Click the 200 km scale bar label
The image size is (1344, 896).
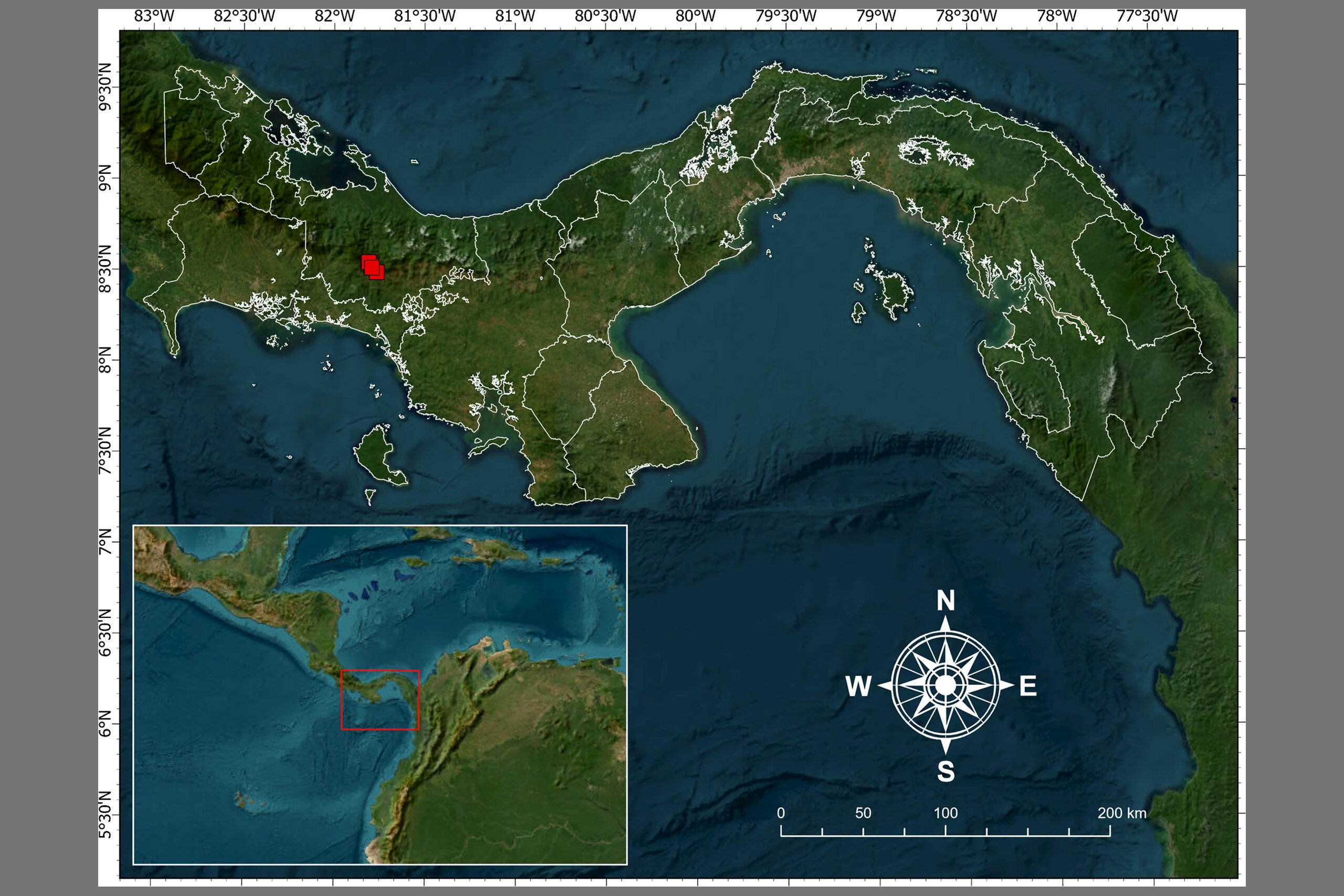[1121, 813]
